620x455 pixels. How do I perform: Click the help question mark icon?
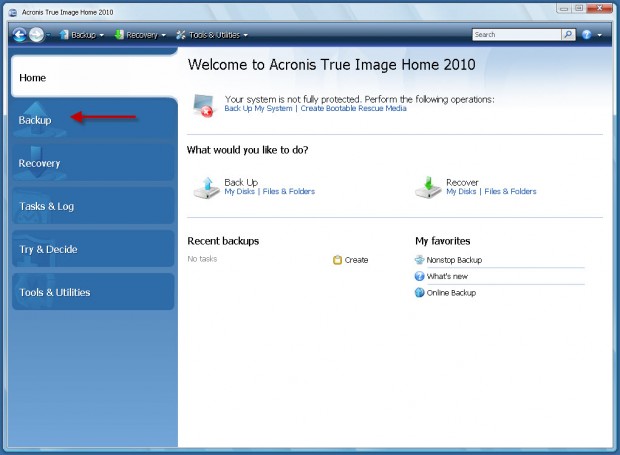(587, 34)
